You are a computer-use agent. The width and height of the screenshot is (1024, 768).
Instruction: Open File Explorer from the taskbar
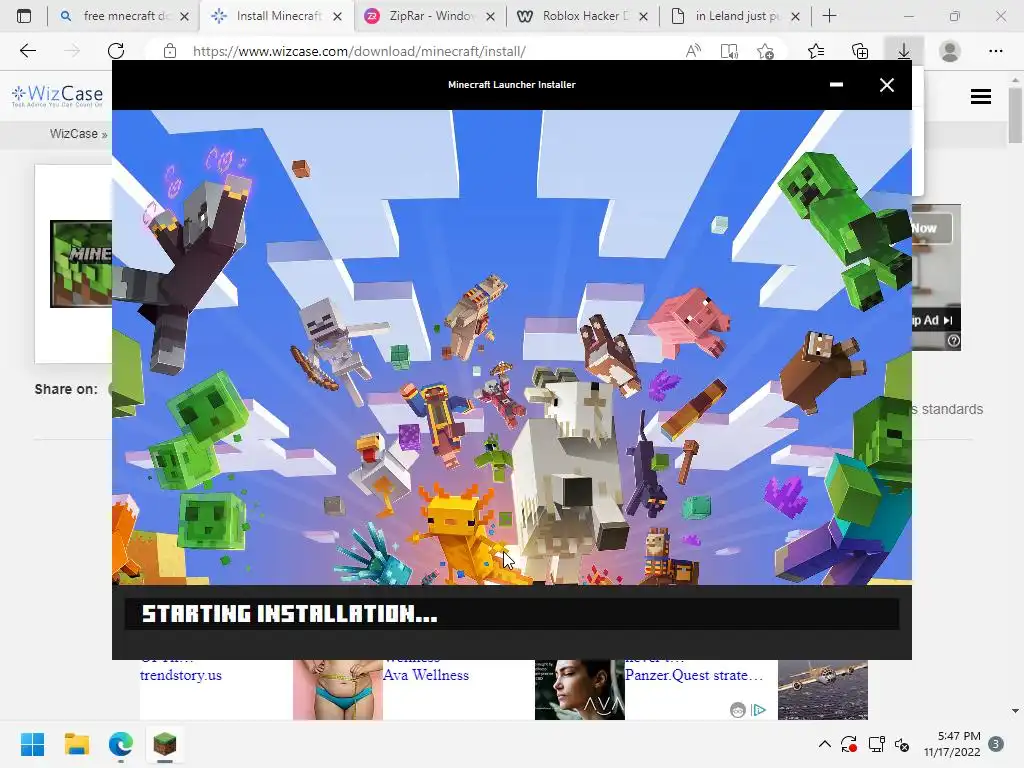(x=76, y=744)
